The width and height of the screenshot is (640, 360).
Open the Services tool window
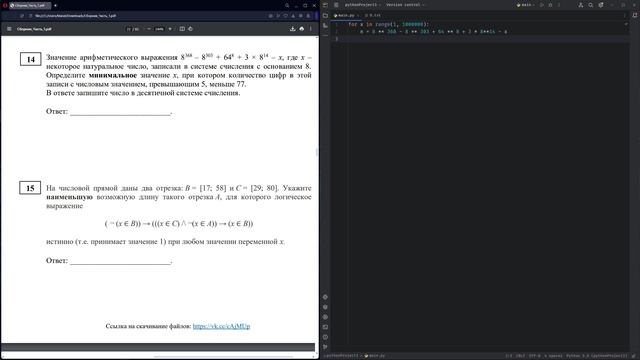(x=325, y=317)
